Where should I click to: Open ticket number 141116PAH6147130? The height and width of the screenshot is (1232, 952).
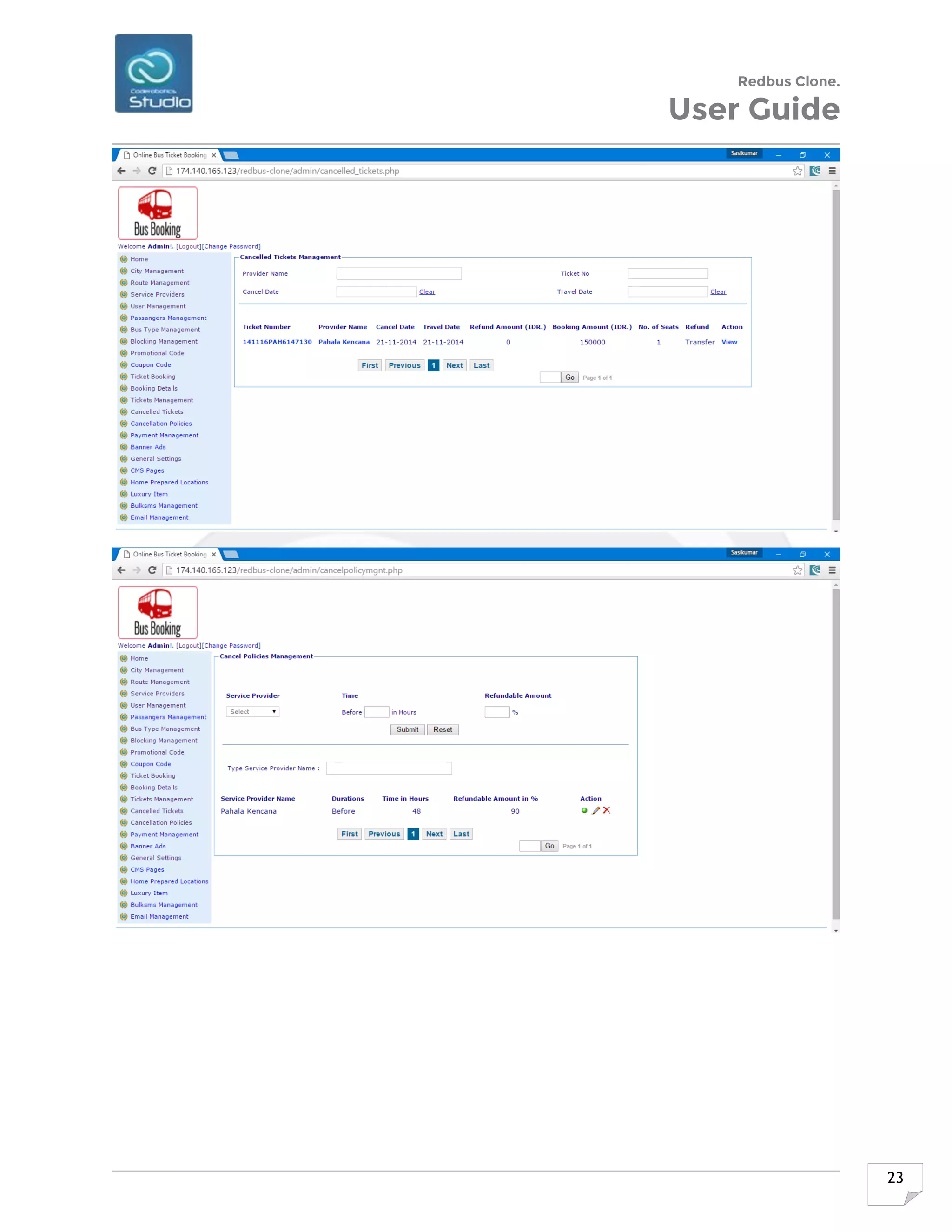click(x=277, y=343)
